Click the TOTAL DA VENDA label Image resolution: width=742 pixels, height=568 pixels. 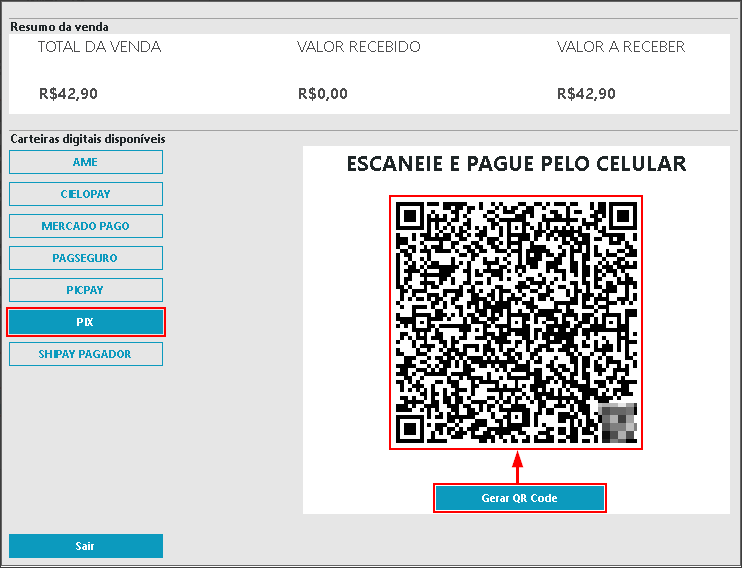tap(99, 46)
